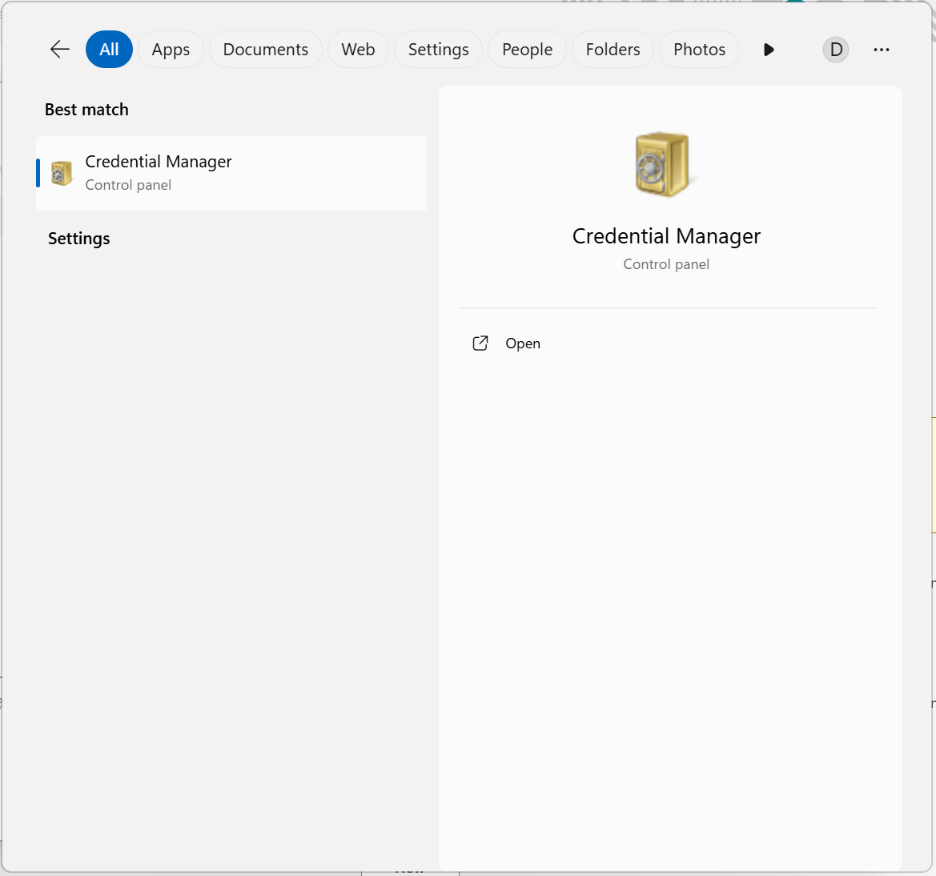Click the Credential Manager title in preview pane

point(666,236)
